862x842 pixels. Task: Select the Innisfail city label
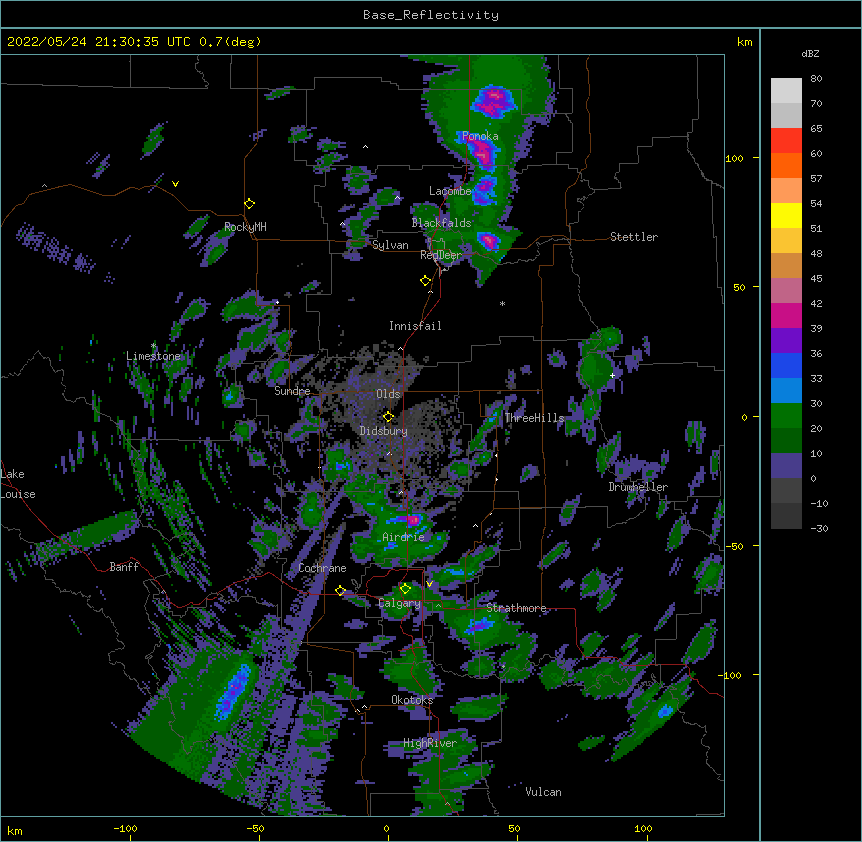[415, 326]
